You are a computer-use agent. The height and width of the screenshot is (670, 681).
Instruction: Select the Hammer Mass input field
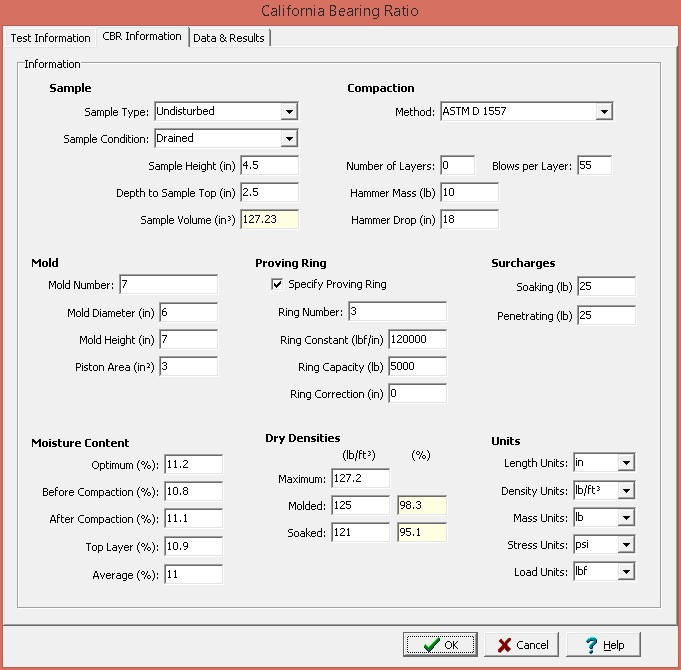[x=468, y=192]
